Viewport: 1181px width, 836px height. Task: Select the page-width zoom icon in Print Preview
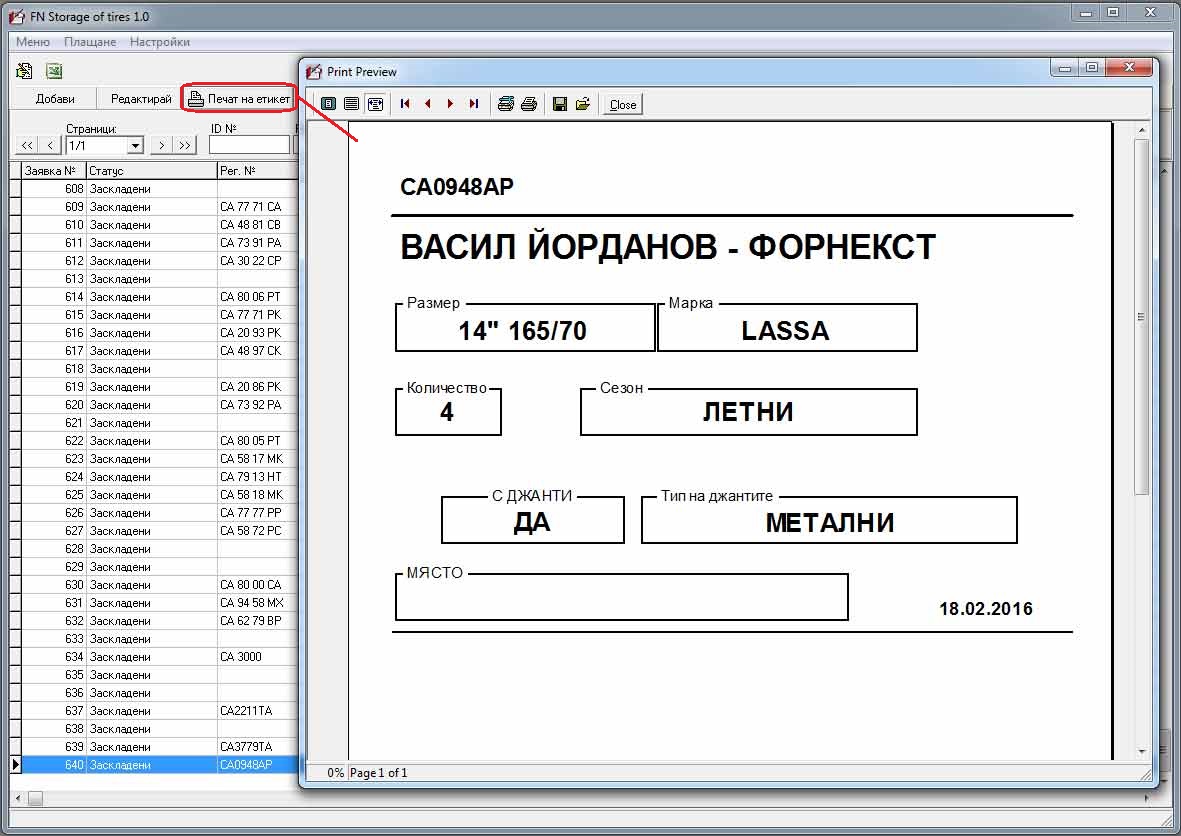375,104
